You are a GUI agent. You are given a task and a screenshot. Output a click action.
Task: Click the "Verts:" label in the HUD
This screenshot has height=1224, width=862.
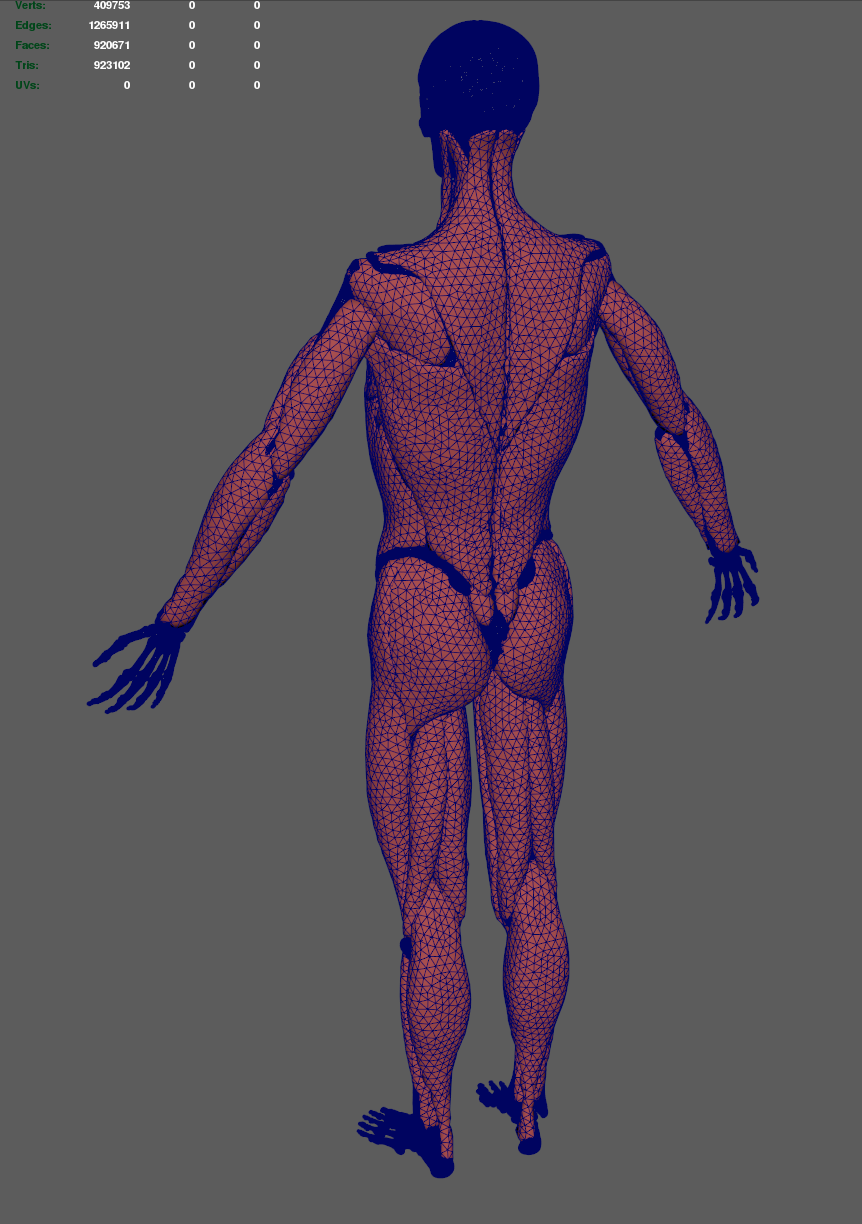[30, 6]
